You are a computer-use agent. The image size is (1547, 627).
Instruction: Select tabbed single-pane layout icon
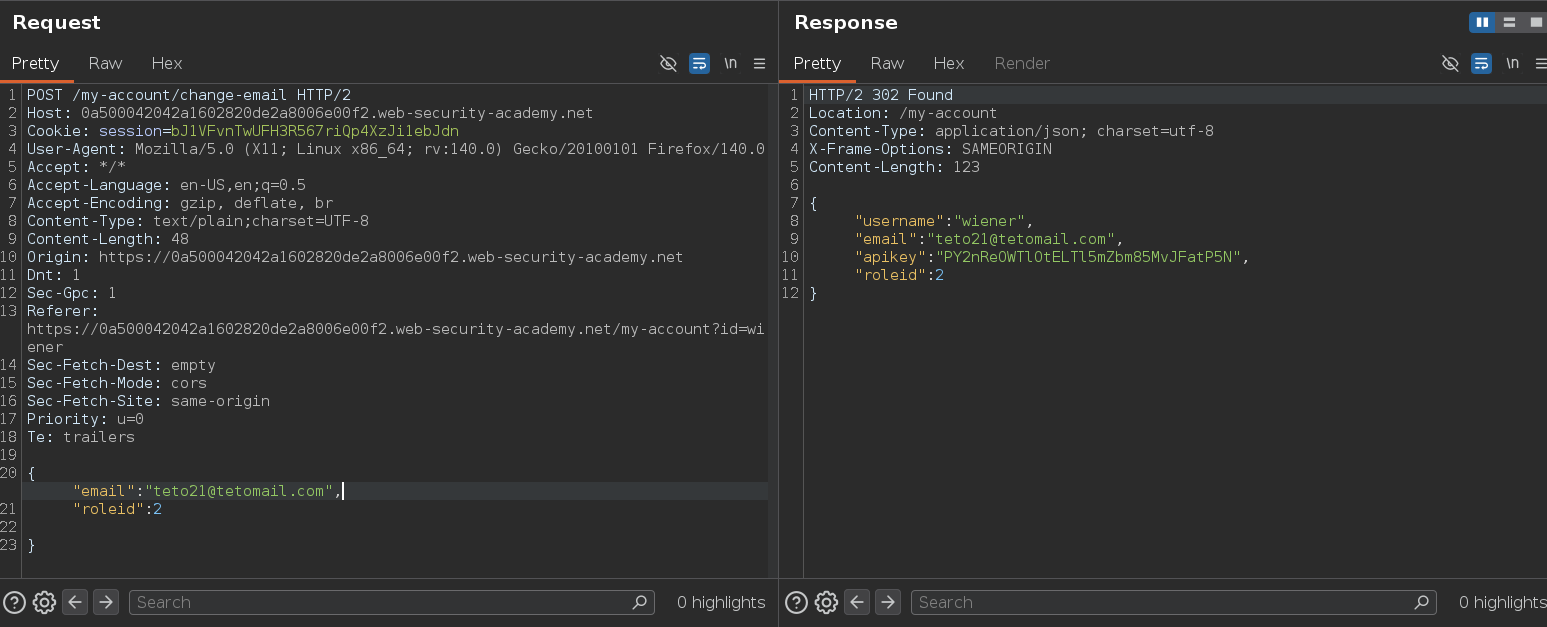1536,22
